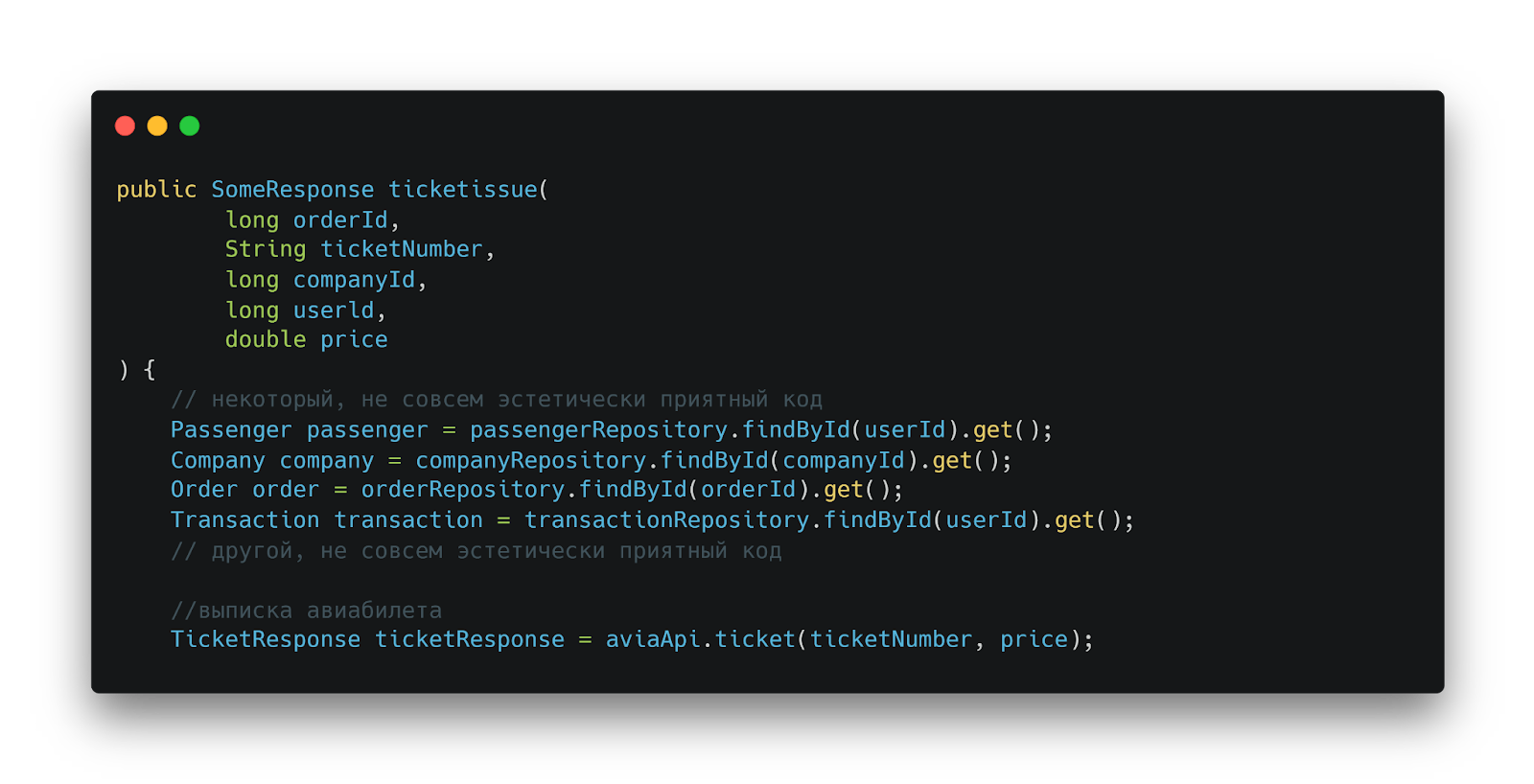
Task: Click the TicketResponse type name
Action: tap(266, 639)
